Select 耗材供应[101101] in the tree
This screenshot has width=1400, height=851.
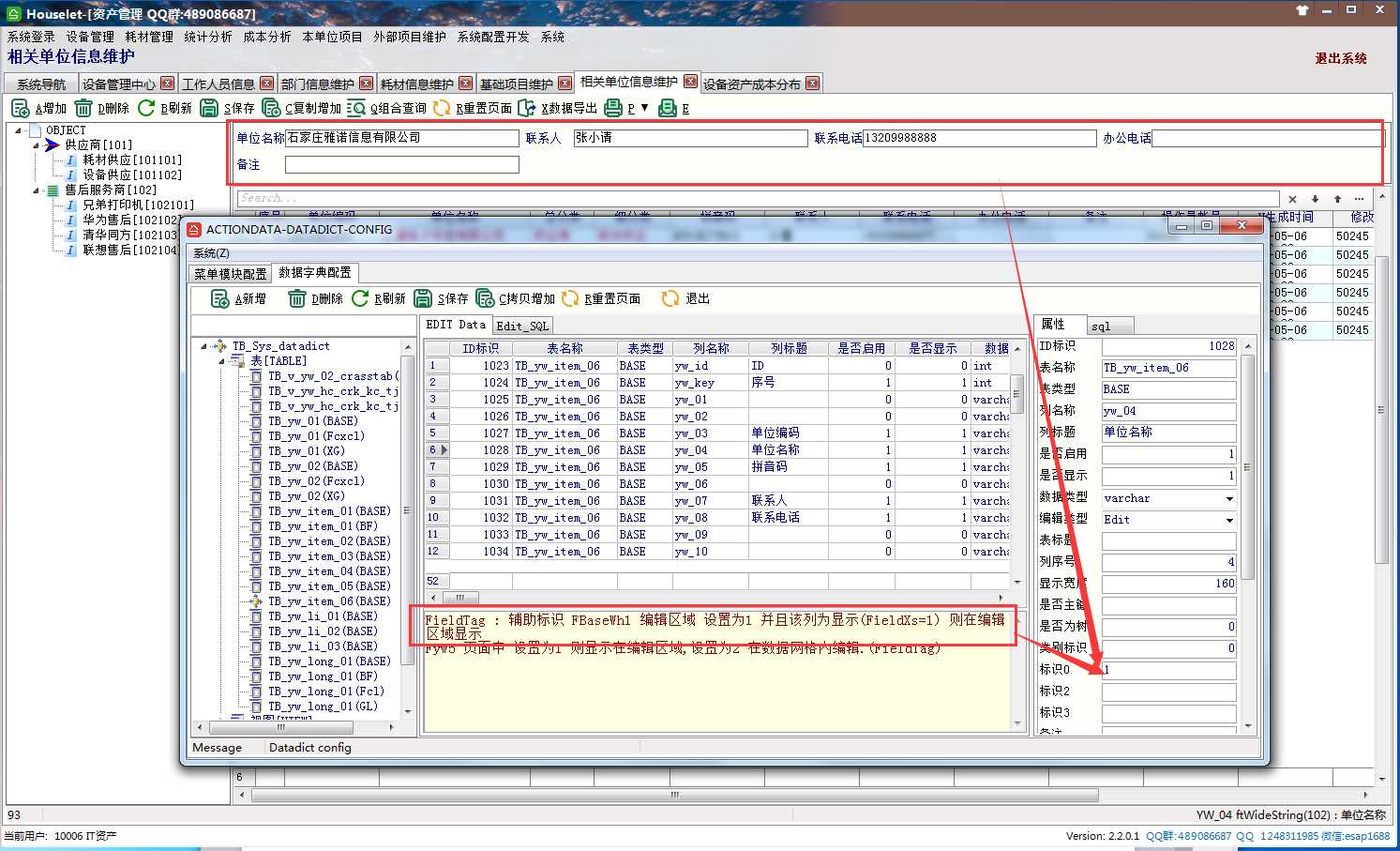132,160
